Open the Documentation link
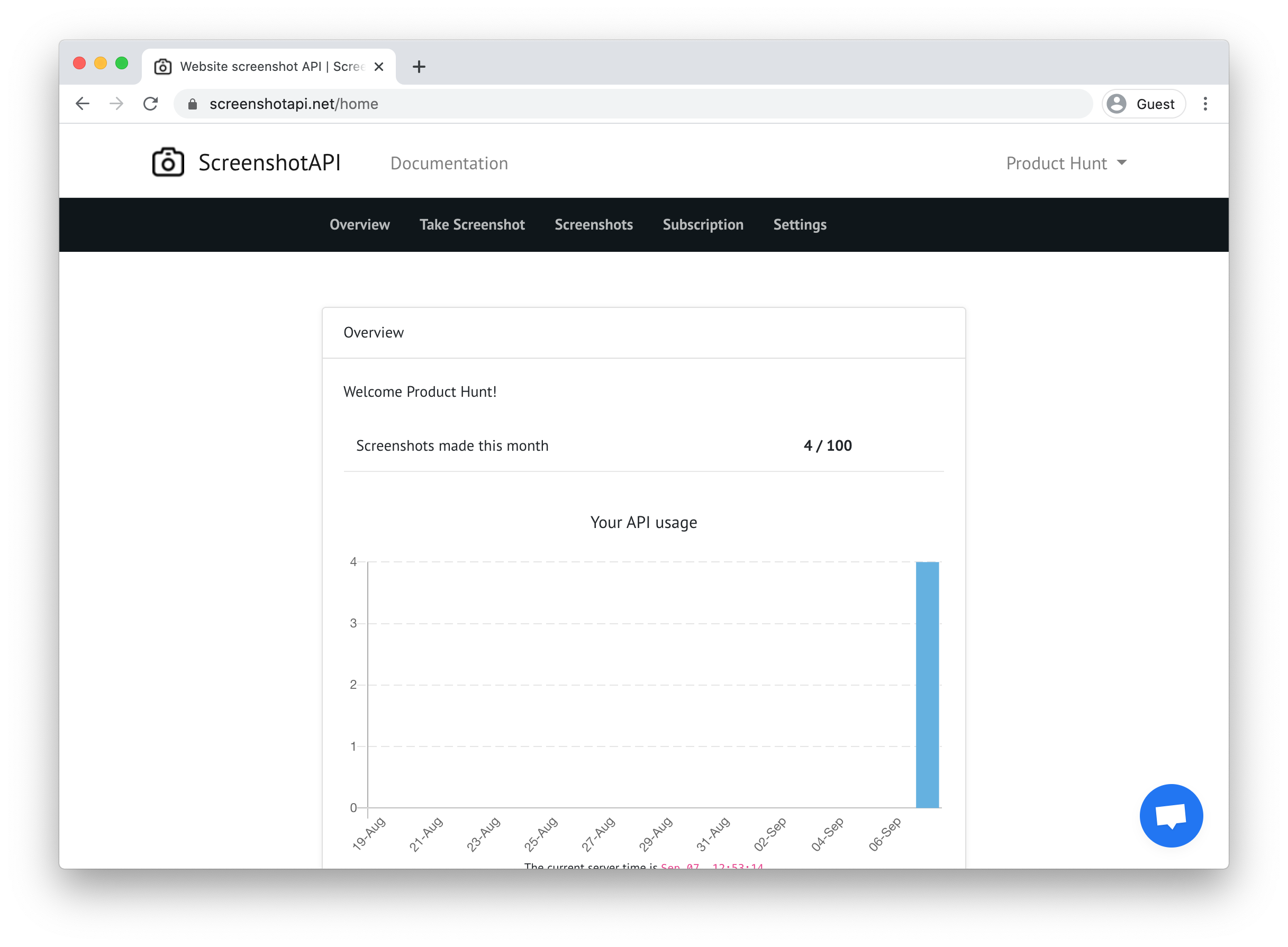Viewport: 1288px width, 947px height. pyautogui.click(x=449, y=163)
